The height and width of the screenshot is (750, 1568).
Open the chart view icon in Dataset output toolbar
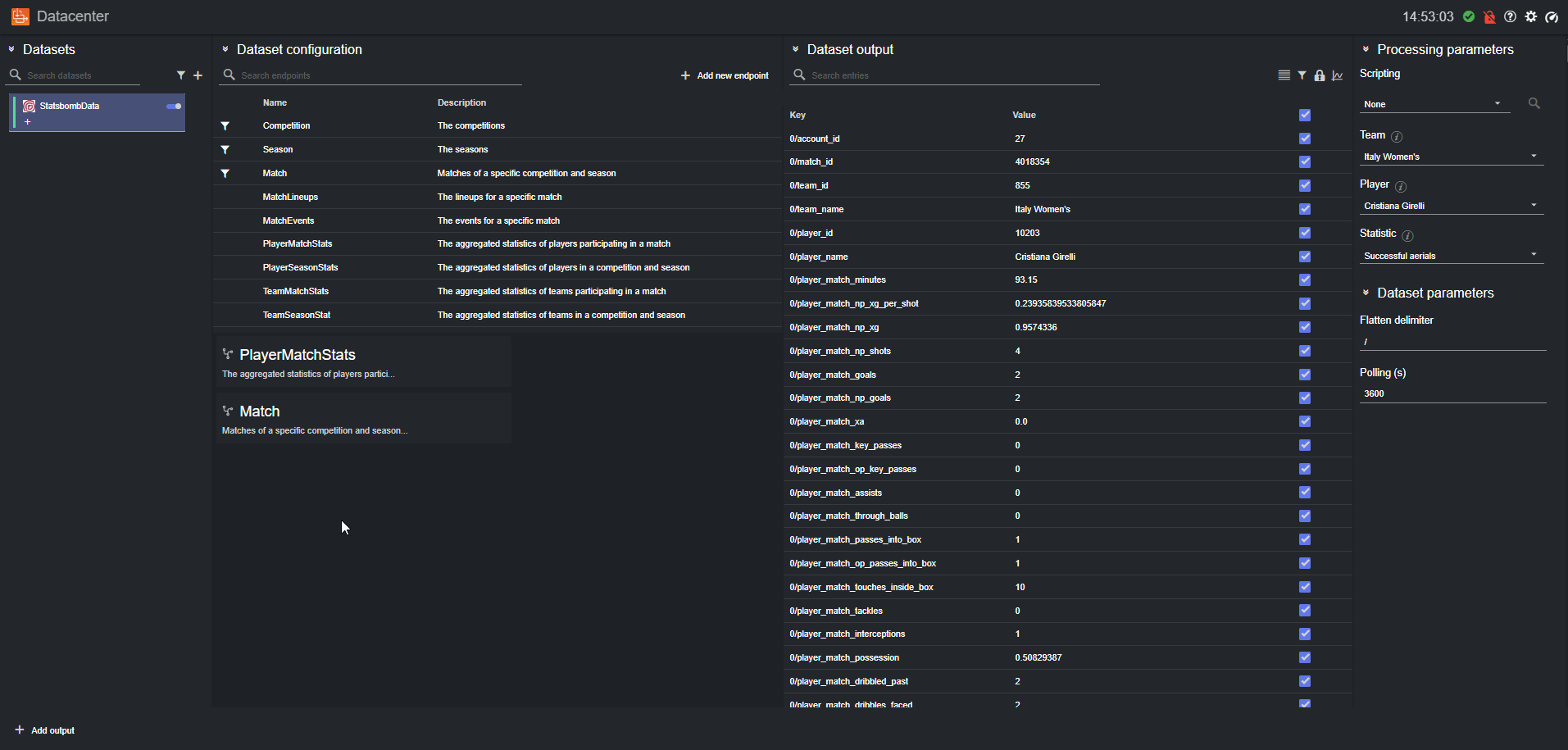pyautogui.click(x=1337, y=75)
